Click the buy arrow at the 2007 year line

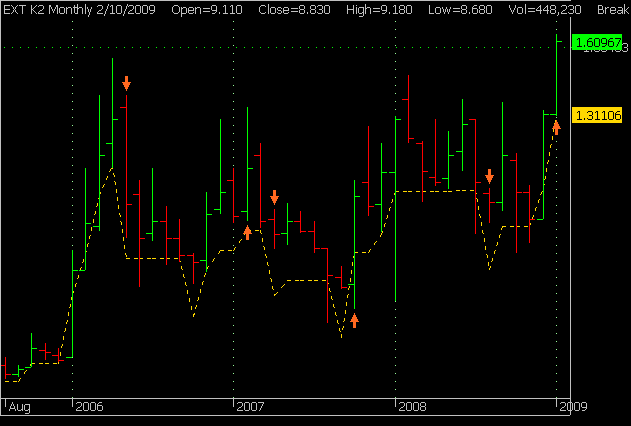coord(247,233)
